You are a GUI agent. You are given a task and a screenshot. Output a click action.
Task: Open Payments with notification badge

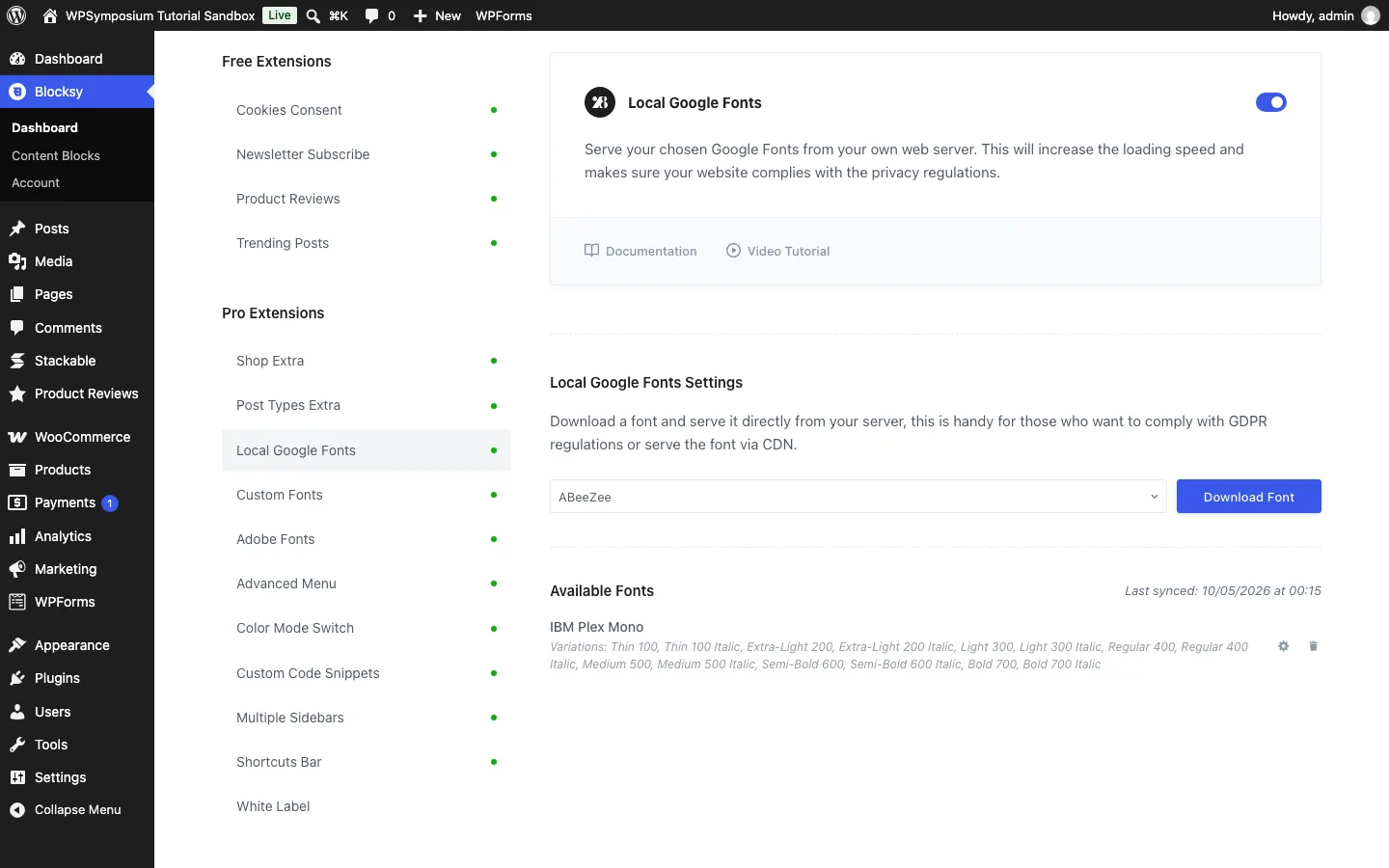tap(77, 502)
